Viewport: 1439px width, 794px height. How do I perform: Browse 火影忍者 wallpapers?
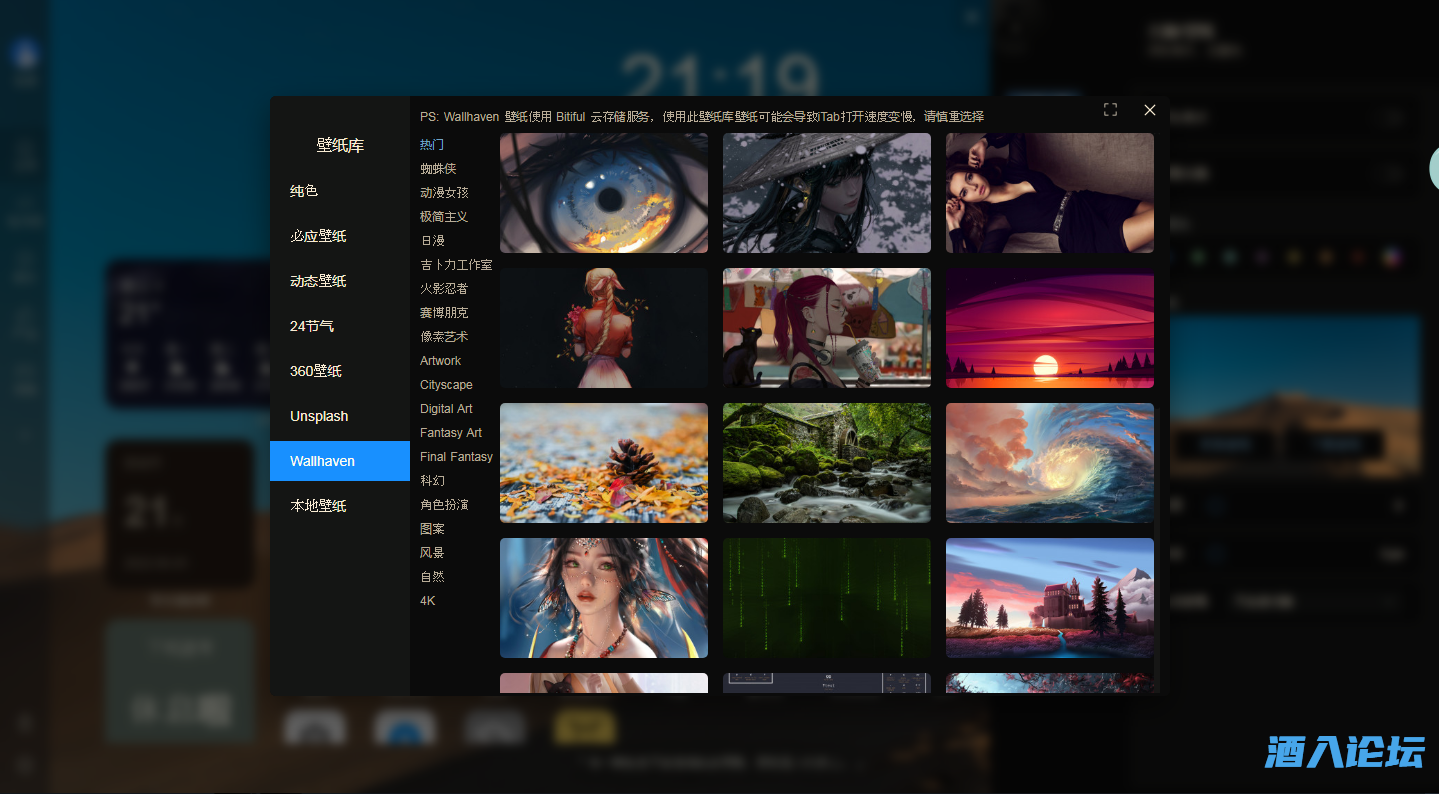(x=444, y=289)
